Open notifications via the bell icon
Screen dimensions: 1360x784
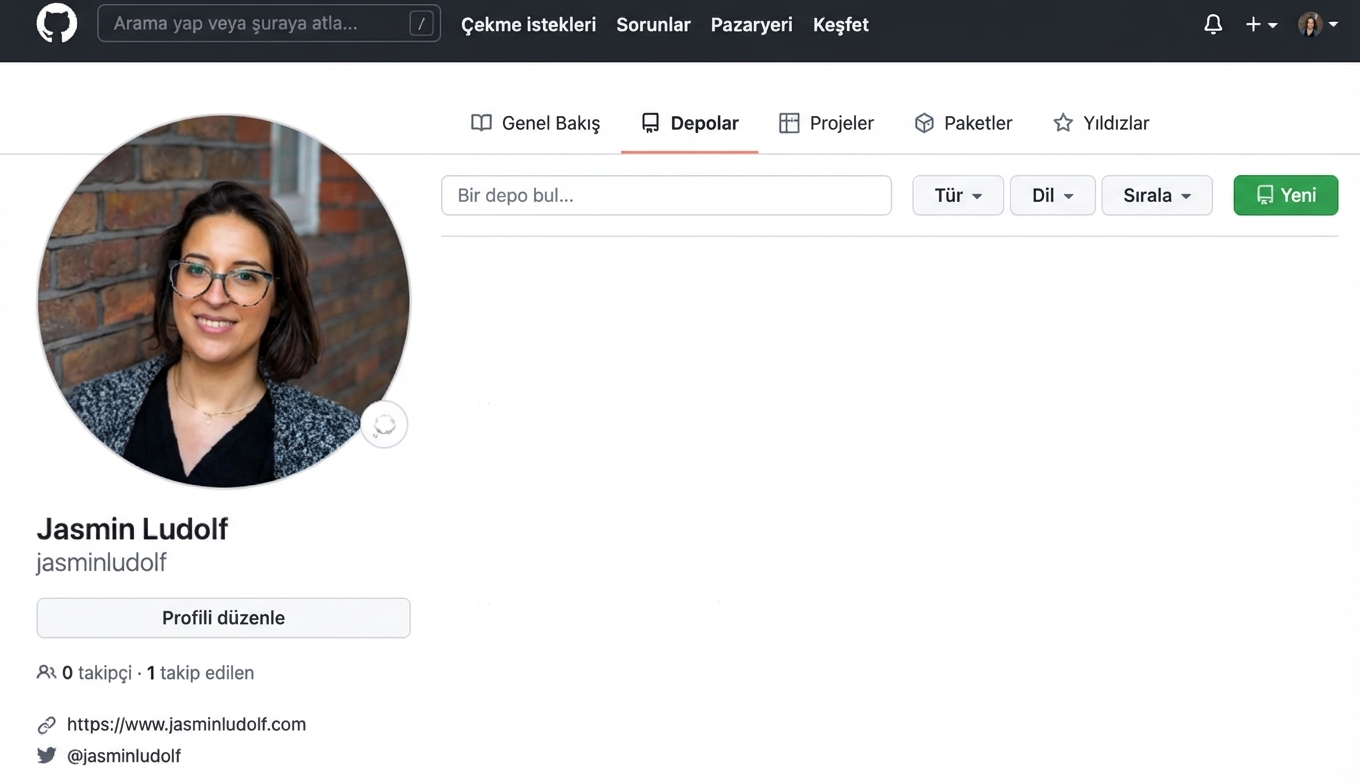[1212, 23]
